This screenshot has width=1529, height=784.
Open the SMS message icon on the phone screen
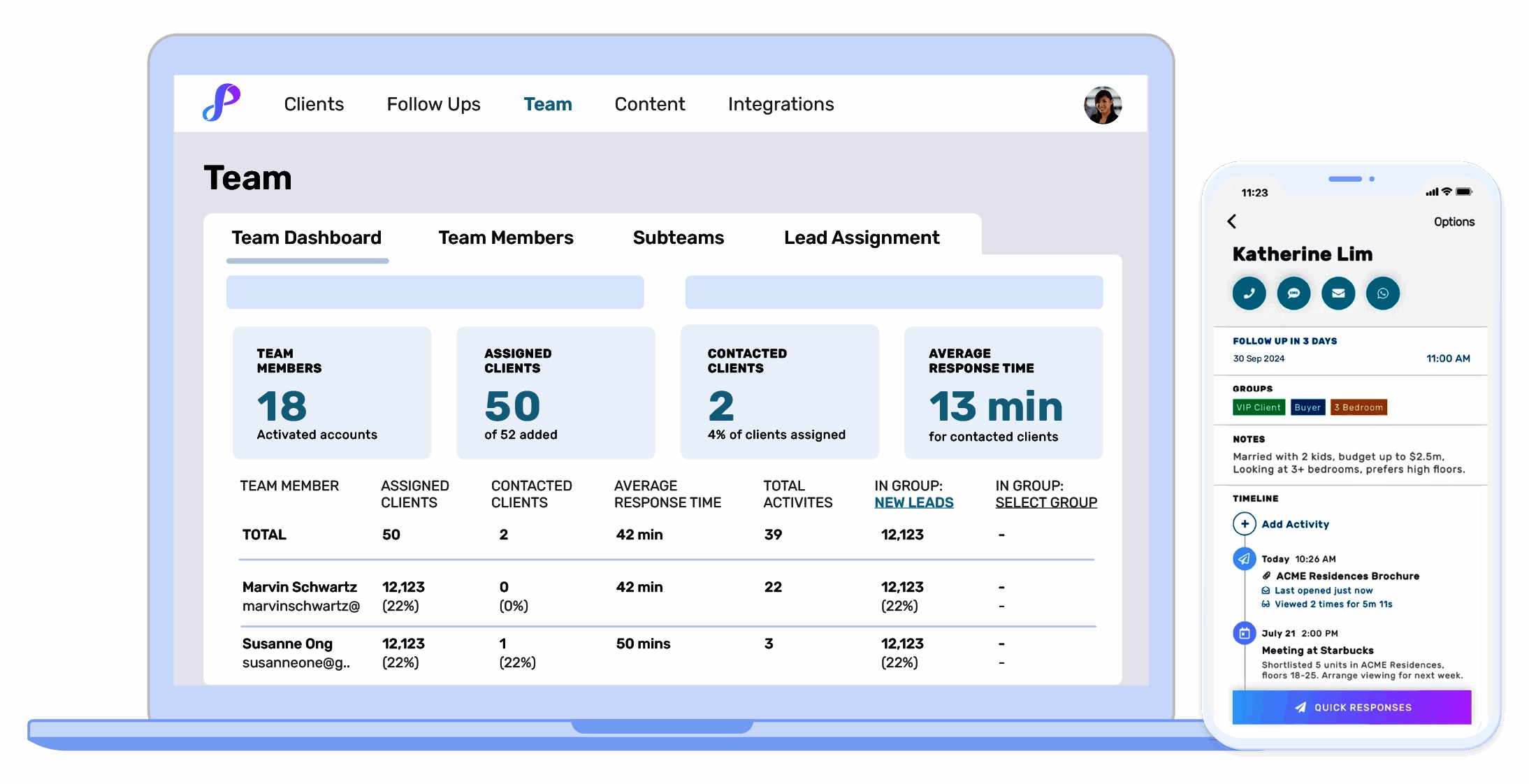point(1294,293)
